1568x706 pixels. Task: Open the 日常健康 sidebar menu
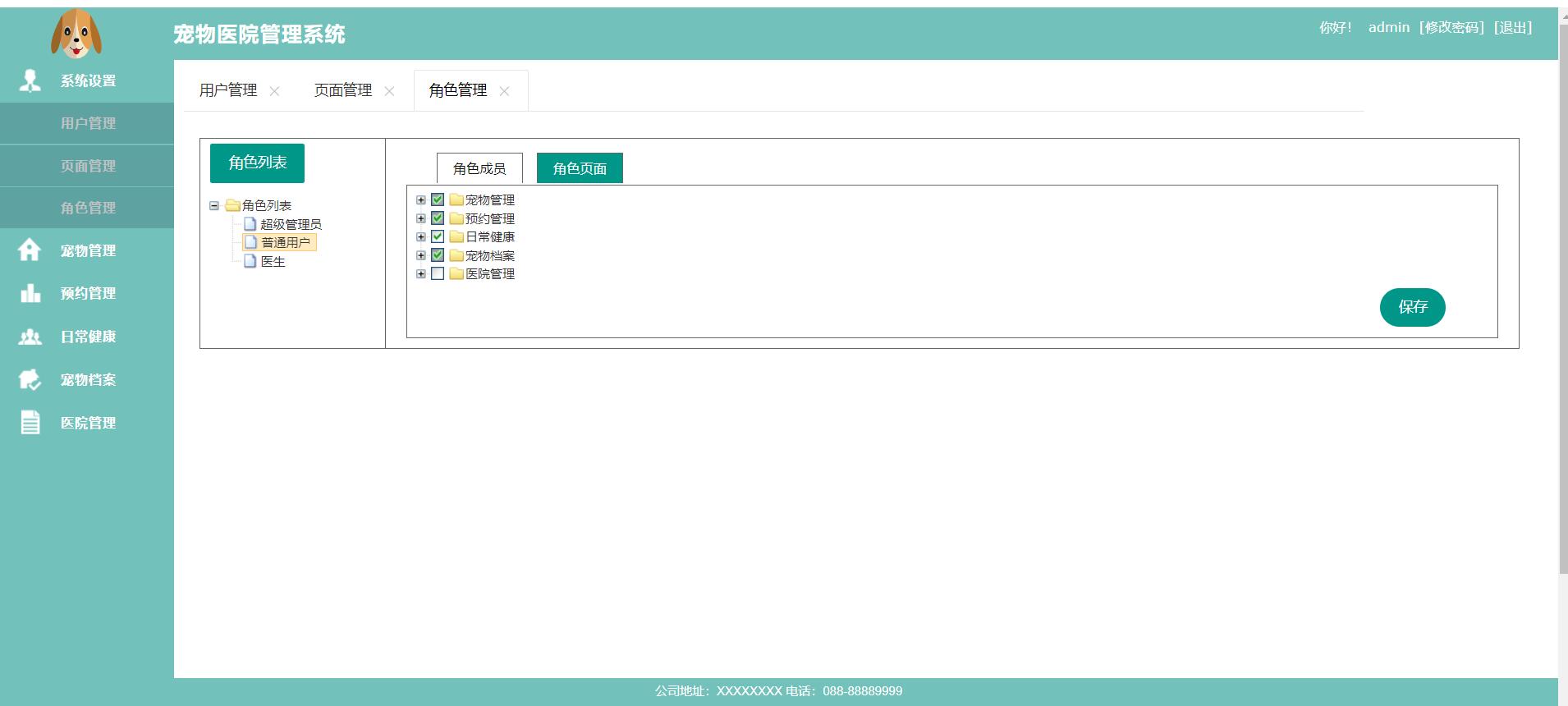tap(87, 337)
